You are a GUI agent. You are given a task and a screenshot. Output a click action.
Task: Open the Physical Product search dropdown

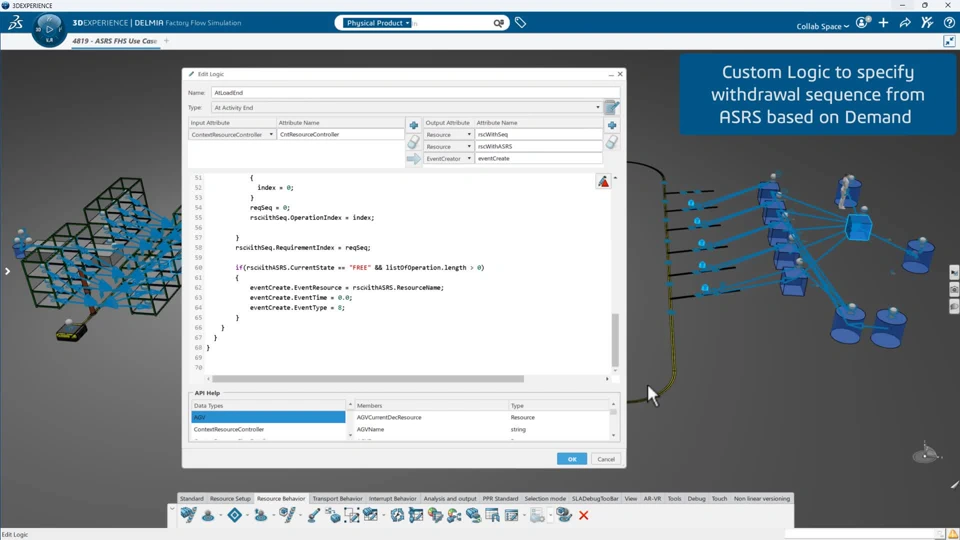377,23
